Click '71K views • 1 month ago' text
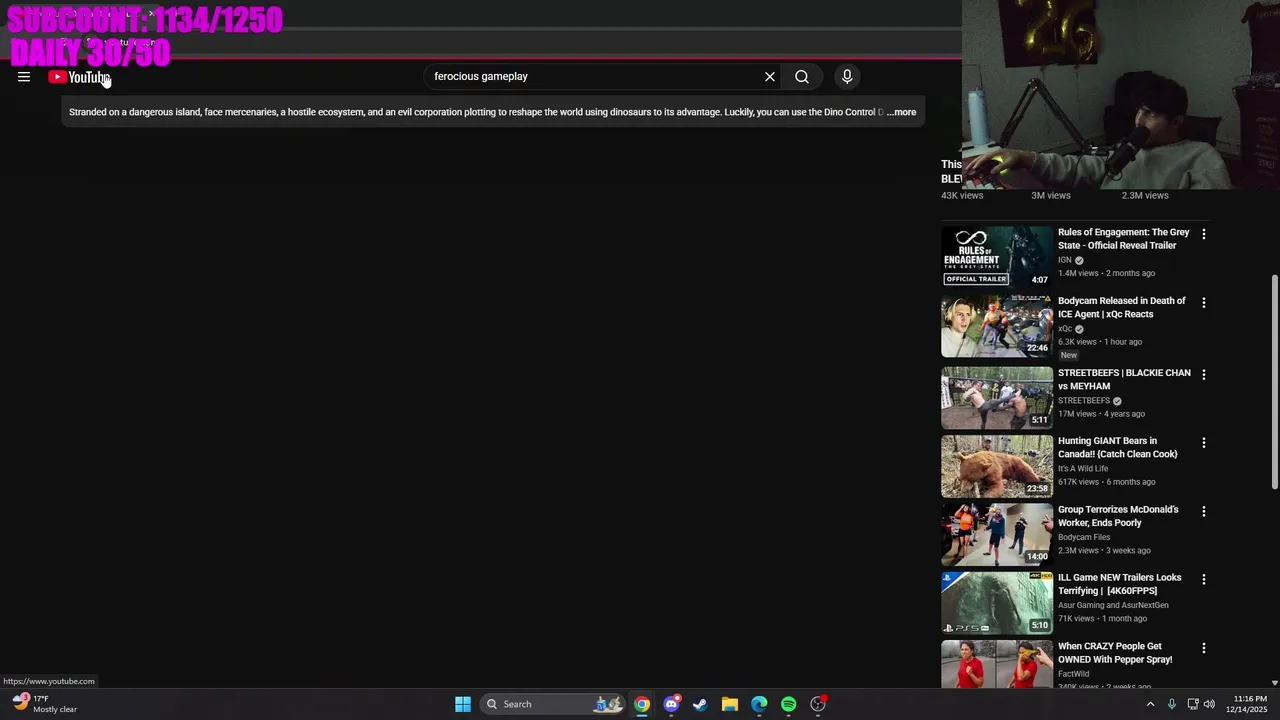1280x720 pixels. tap(1102, 619)
